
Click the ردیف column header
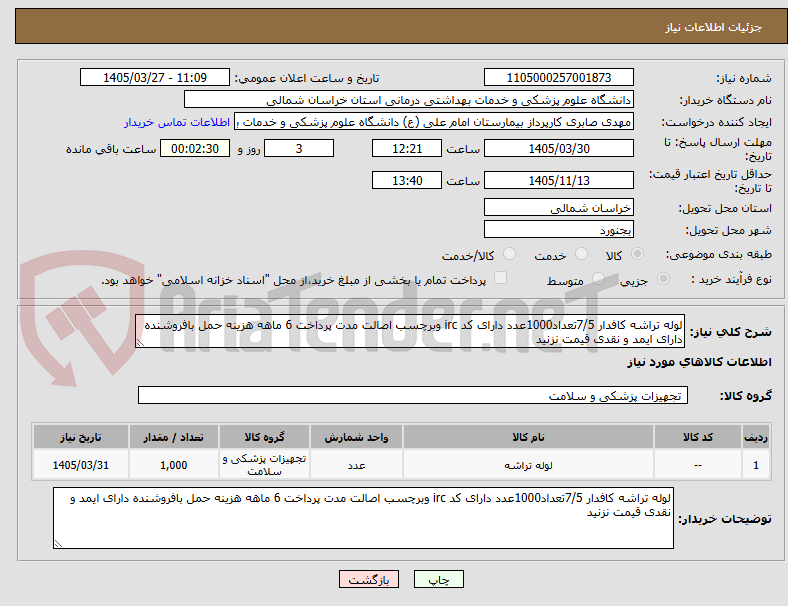[755, 437]
